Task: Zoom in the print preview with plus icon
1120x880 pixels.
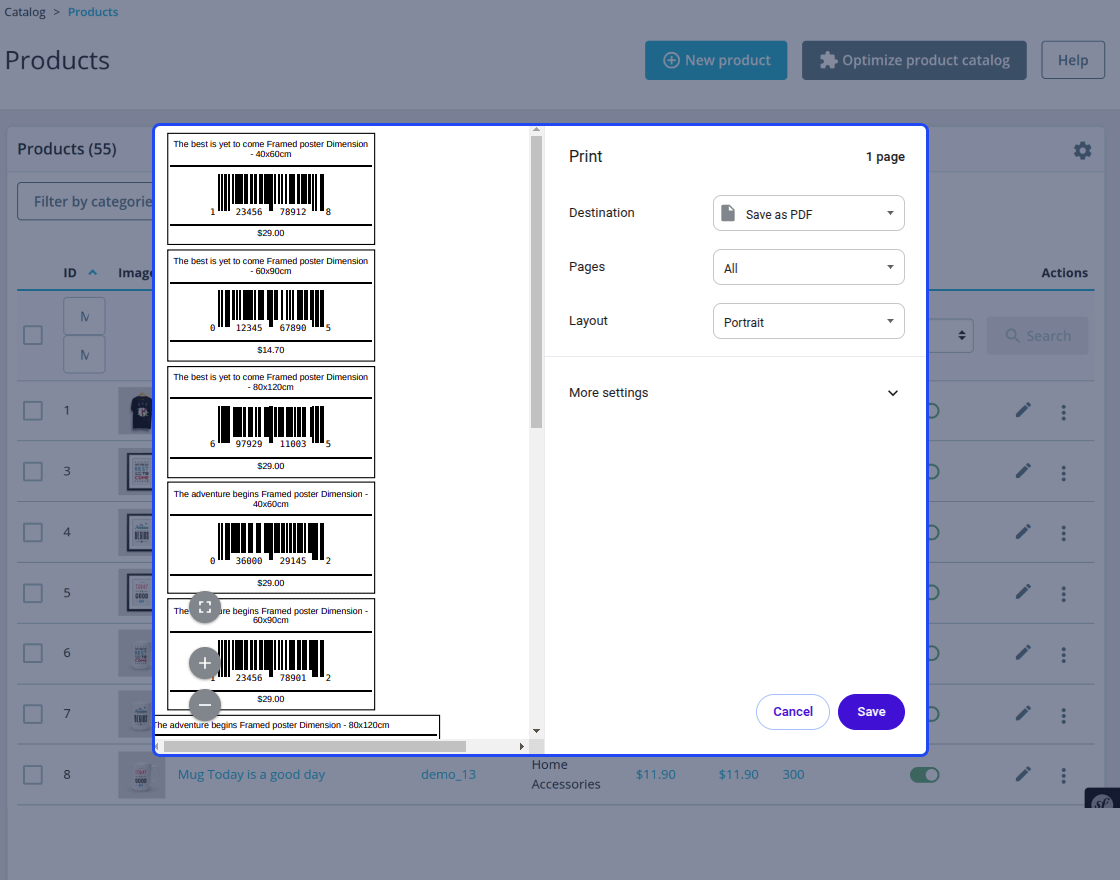Action: pos(205,663)
